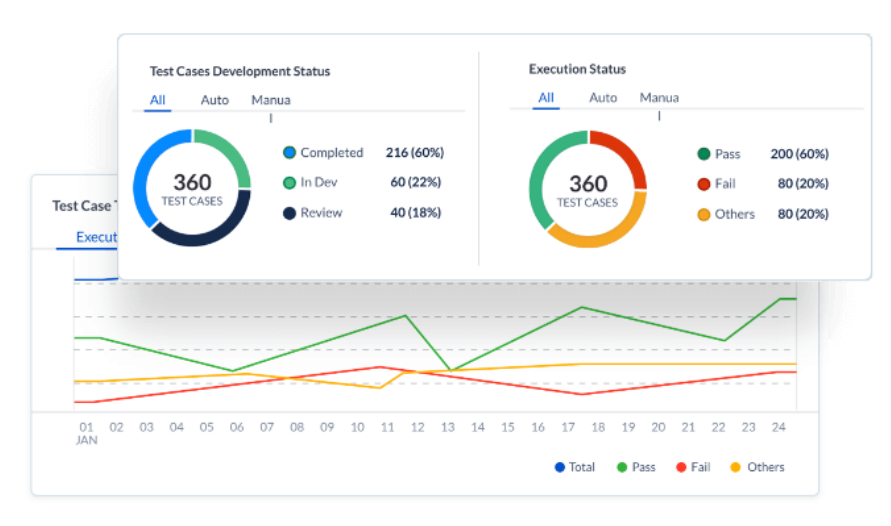This screenshot has width=891, height=526.
Task: Click the green In Dev legend dot
Action: [290, 183]
